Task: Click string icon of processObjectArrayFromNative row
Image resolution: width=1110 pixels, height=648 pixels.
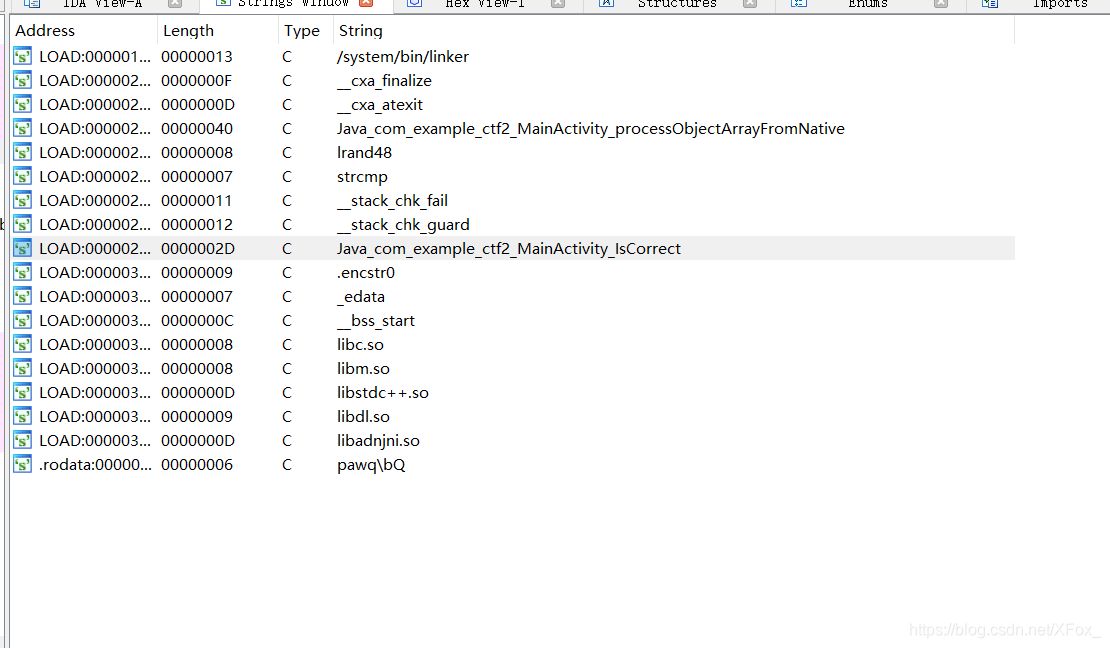Action: pyautogui.click(x=23, y=129)
